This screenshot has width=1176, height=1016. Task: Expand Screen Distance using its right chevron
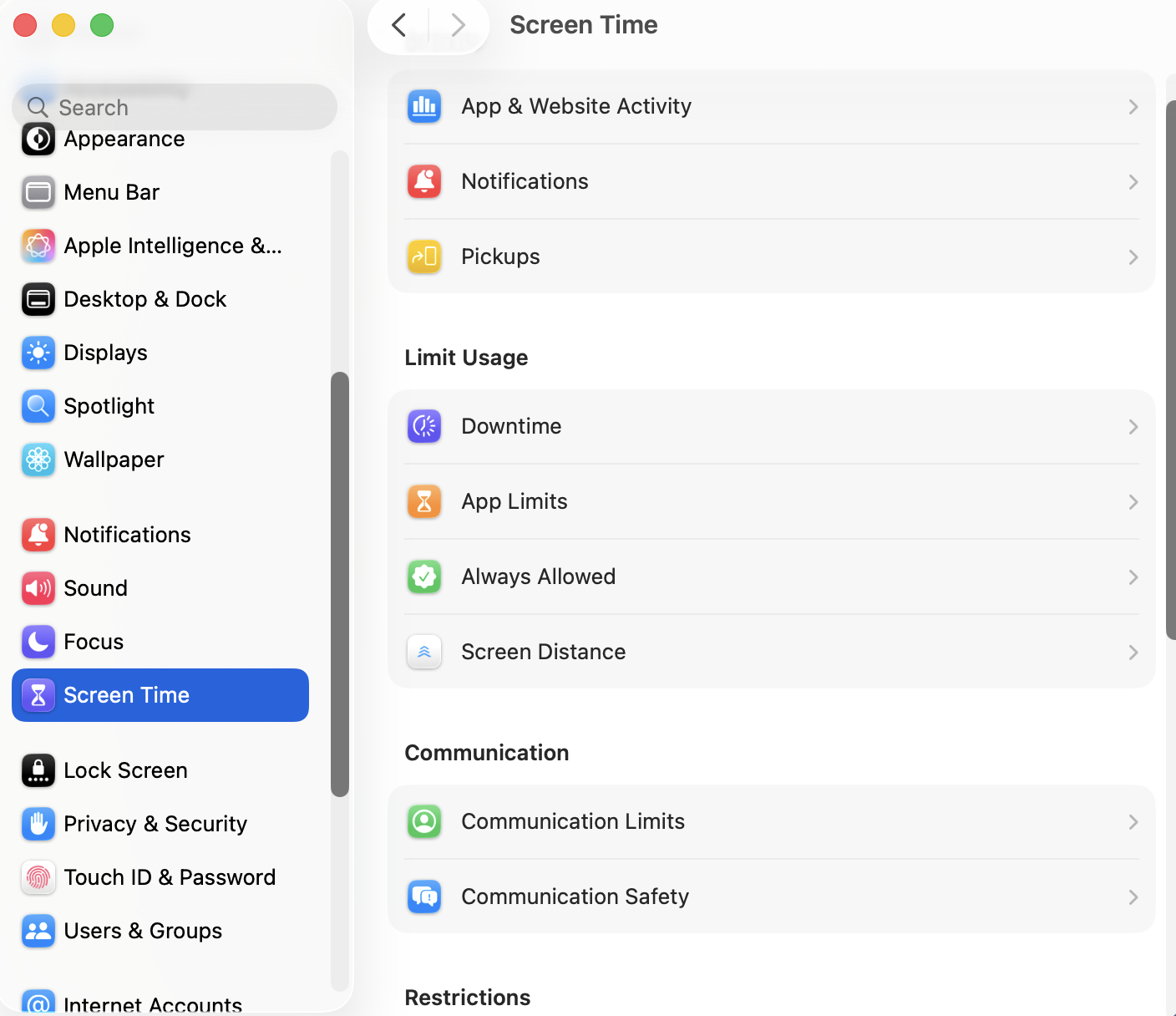pyautogui.click(x=1133, y=652)
